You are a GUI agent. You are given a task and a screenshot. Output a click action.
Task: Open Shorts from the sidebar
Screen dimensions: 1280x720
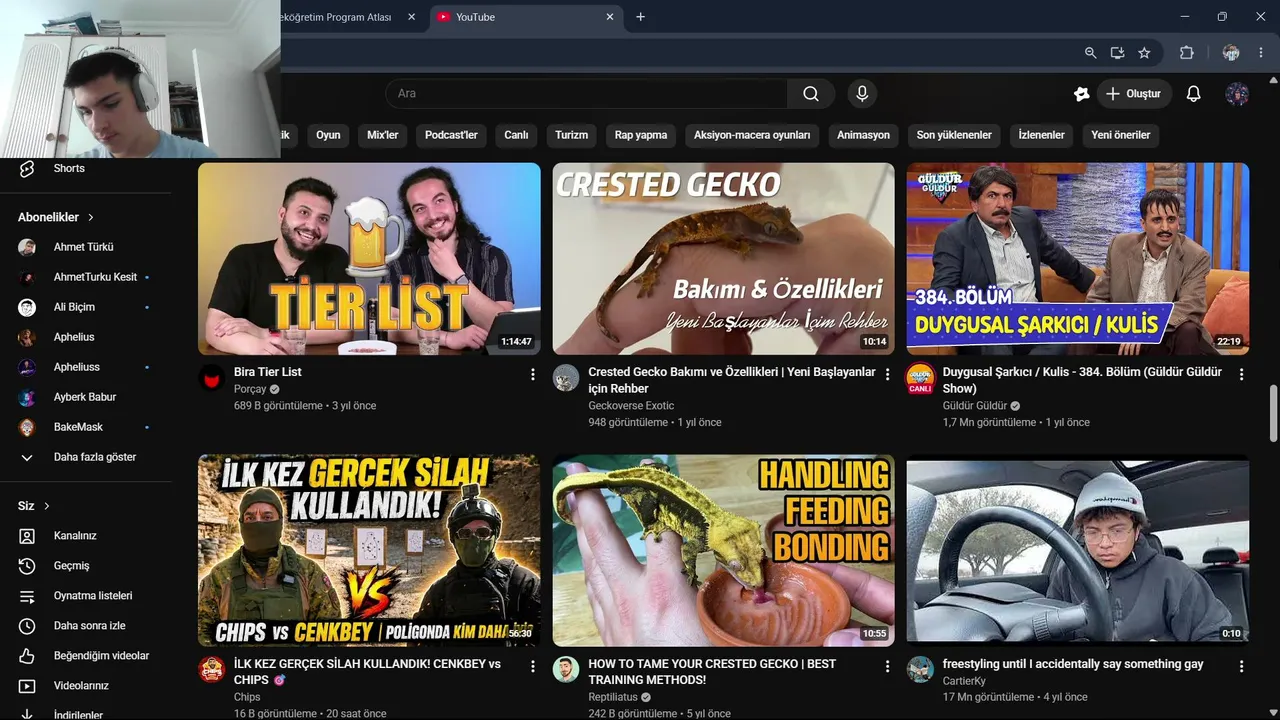click(69, 169)
